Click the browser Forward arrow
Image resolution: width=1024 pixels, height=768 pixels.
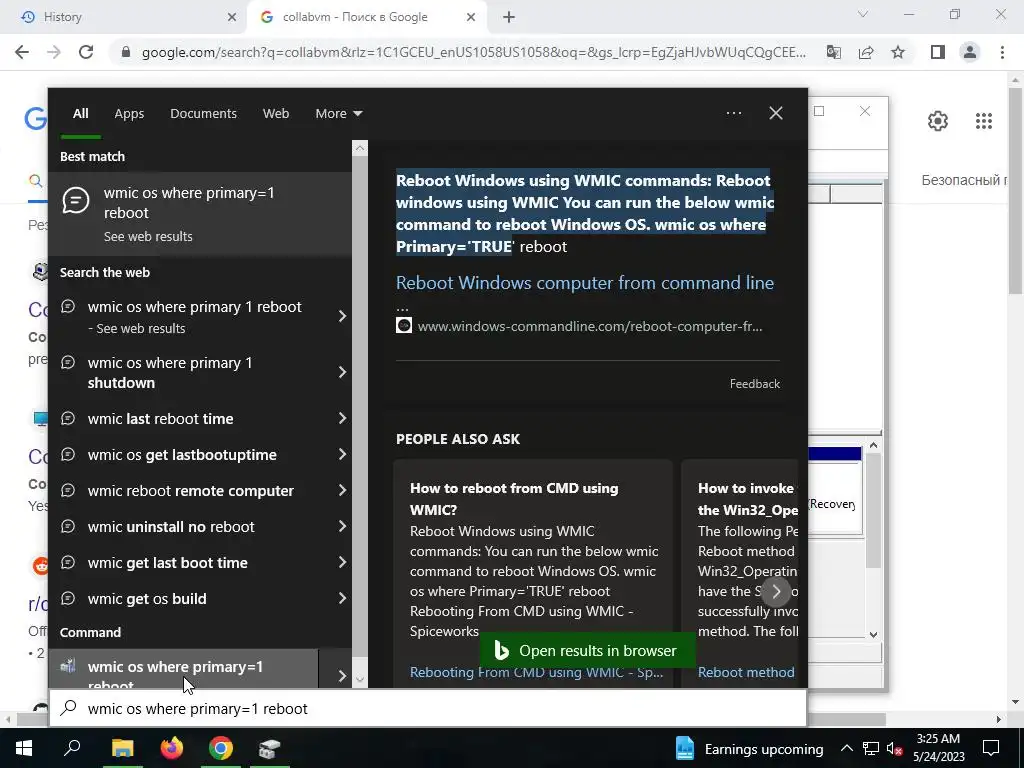click(x=54, y=52)
